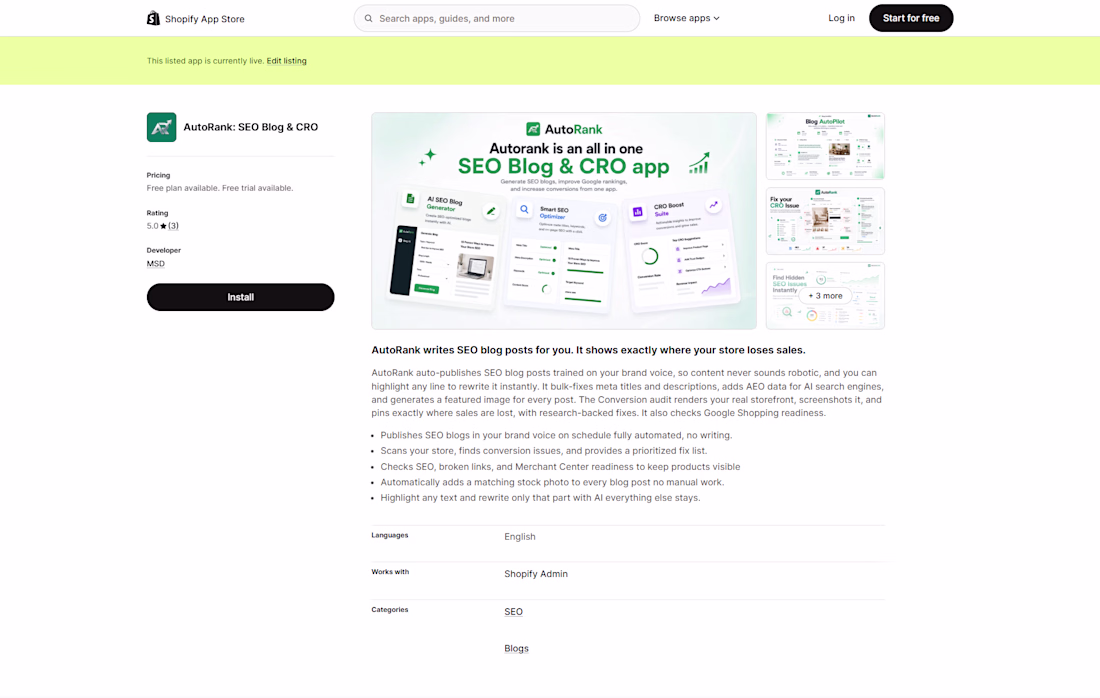Viewport: 1100px width, 698px height.
Task: Click the AI SEO Blog Generator document icon
Action: tap(410, 199)
